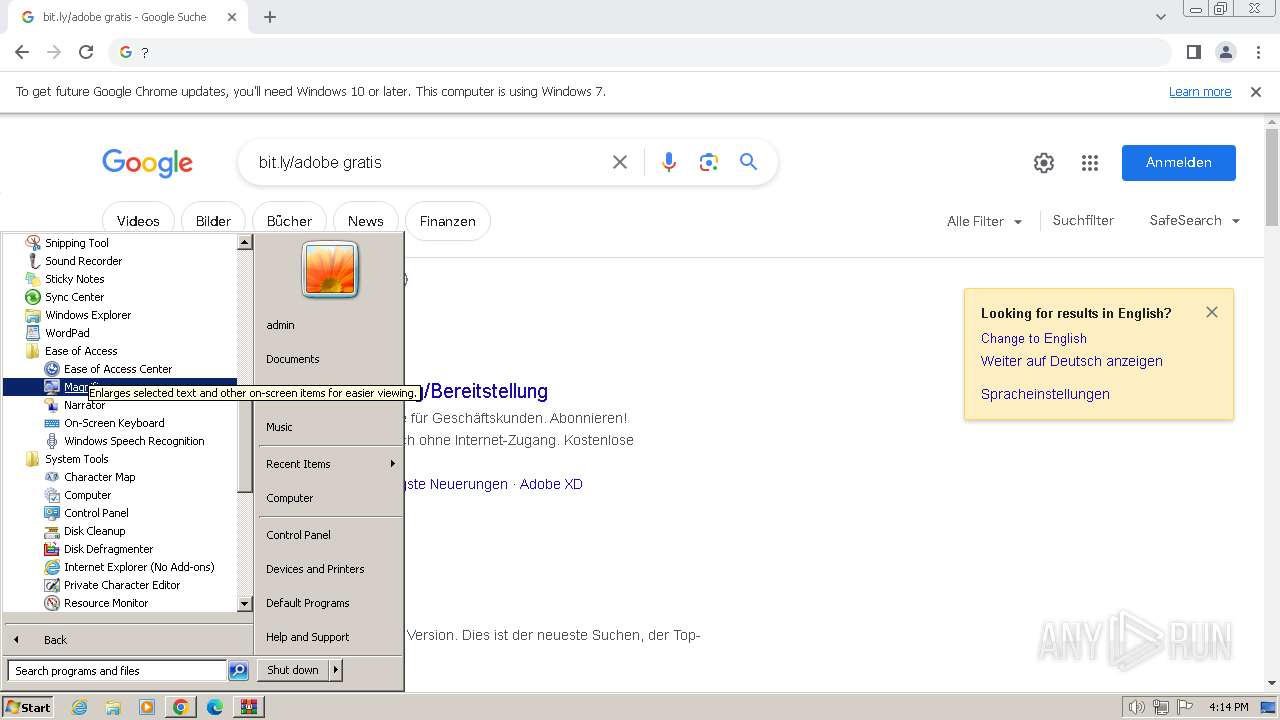Click the voice search microphone icon

(x=669, y=162)
